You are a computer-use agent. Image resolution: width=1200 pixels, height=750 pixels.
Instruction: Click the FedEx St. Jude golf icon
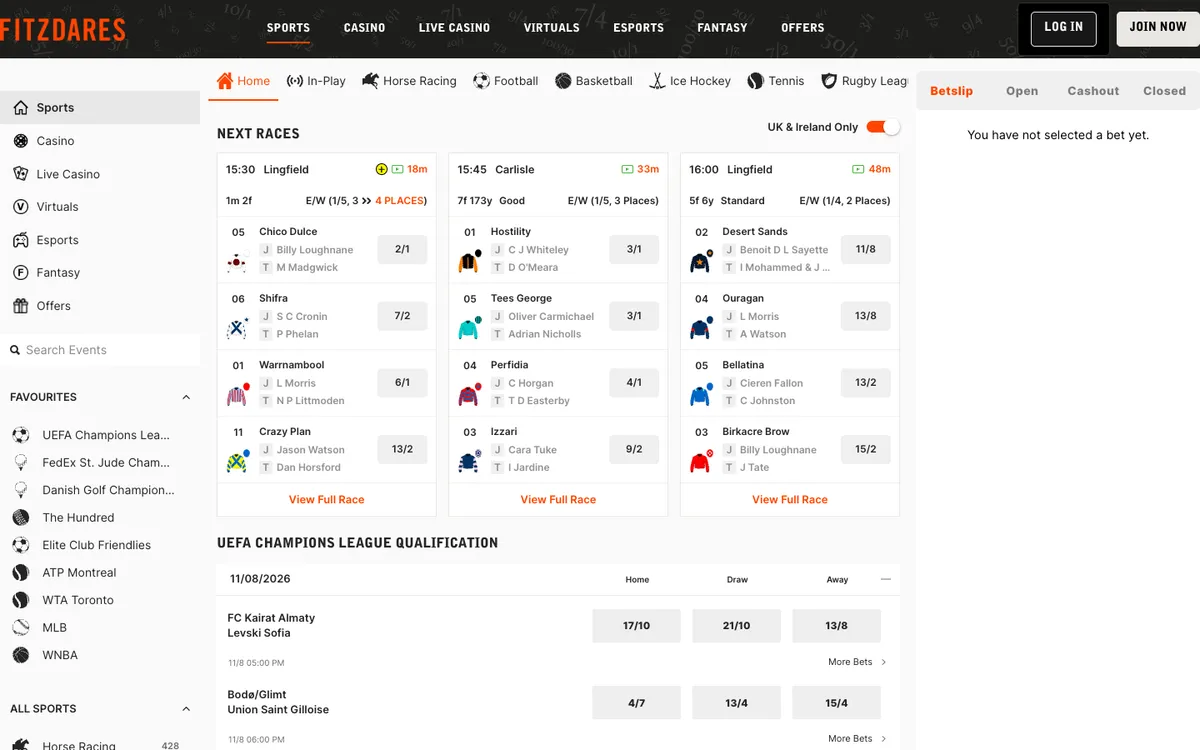pyautogui.click(x=20, y=463)
